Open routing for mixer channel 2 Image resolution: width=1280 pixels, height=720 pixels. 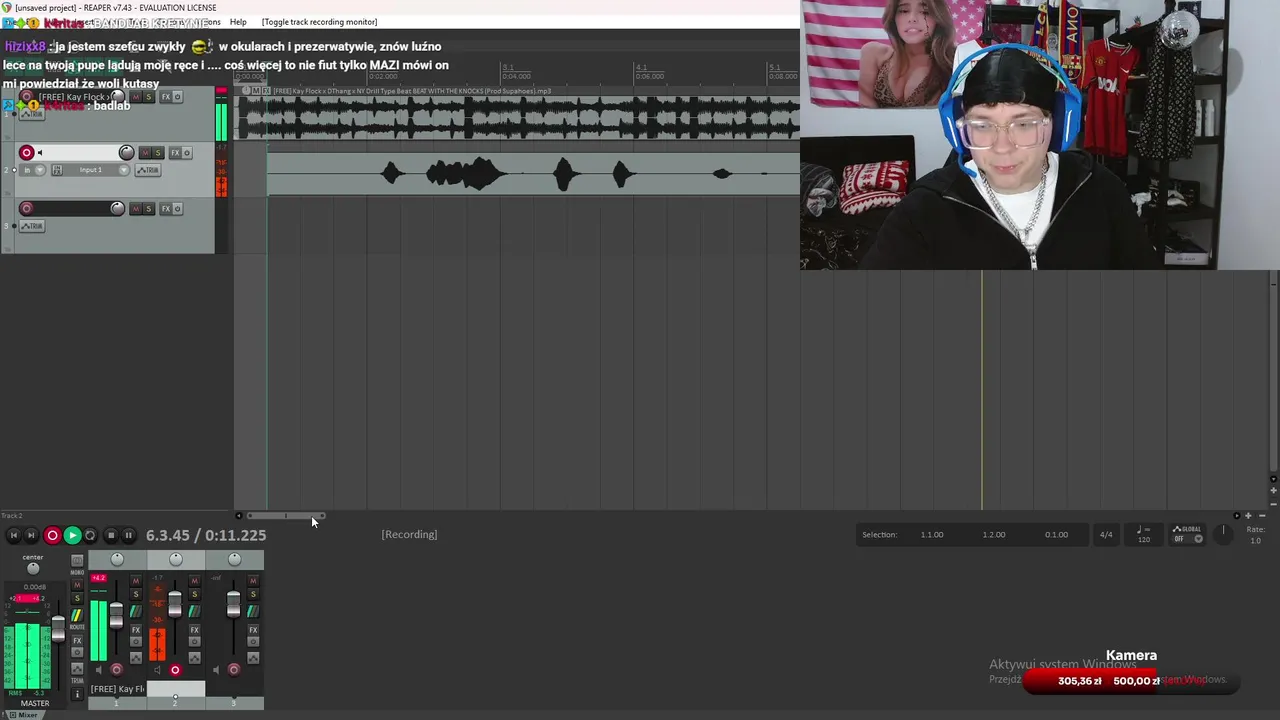pos(194,611)
